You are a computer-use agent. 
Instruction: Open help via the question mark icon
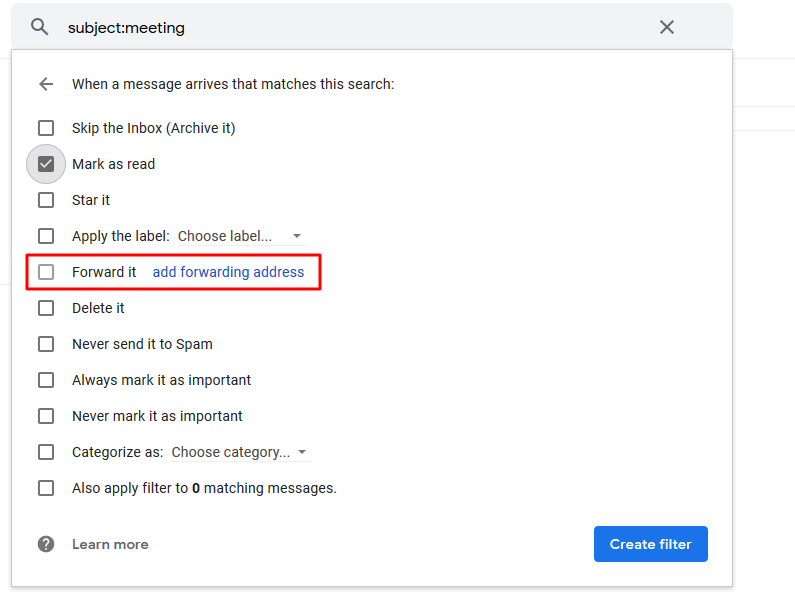(46, 544)
